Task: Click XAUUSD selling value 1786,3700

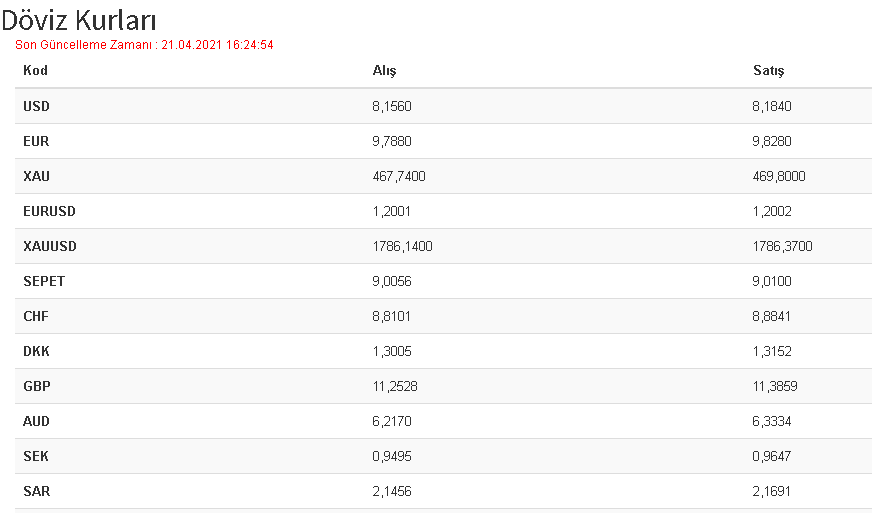Action: point(782,246)
